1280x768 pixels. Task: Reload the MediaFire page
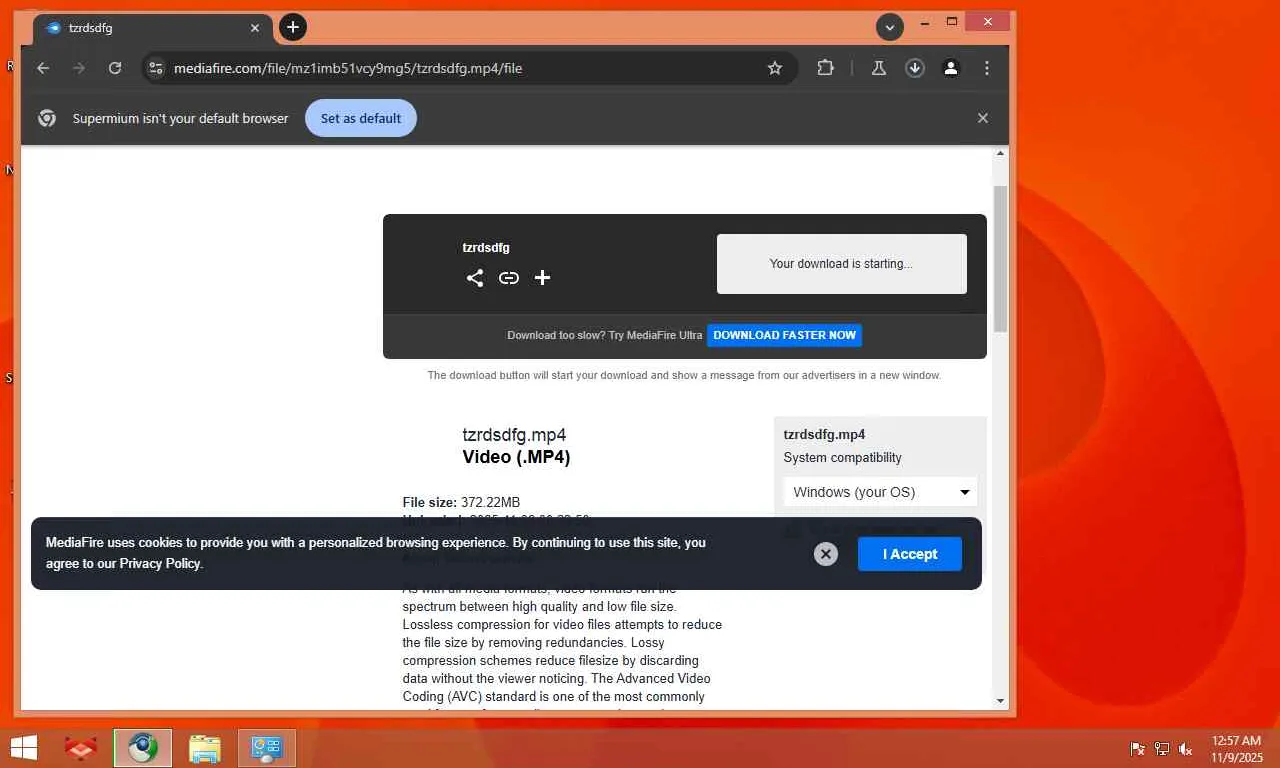coord(115,68)
